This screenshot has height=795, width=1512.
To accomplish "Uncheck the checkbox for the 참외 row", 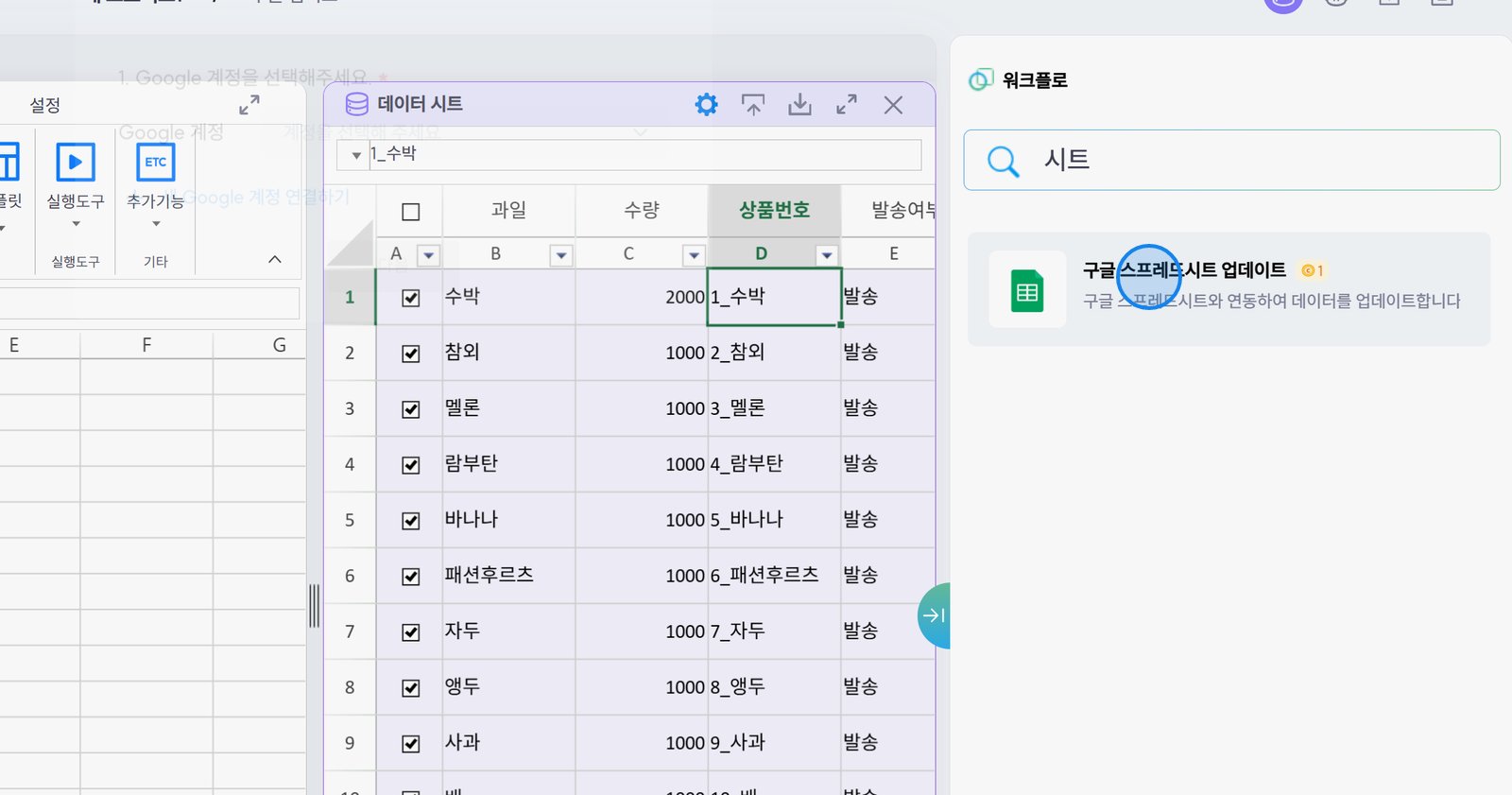I will (x=411, y=354).
